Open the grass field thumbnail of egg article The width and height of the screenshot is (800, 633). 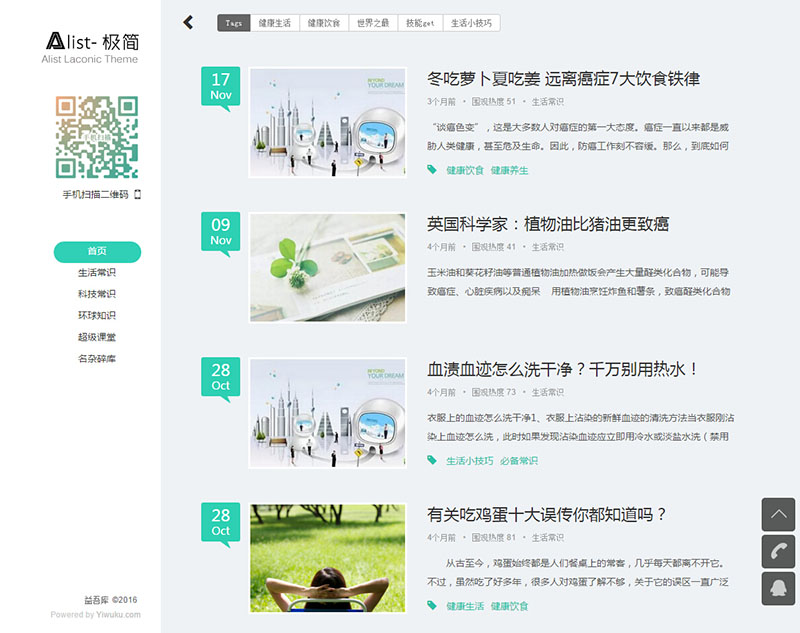click(328, 557)
